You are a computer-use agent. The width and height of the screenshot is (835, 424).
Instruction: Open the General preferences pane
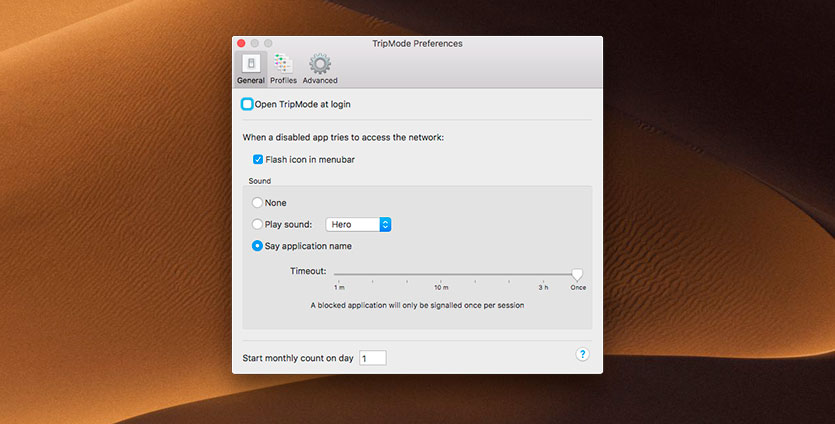click(x=250, y=68)
